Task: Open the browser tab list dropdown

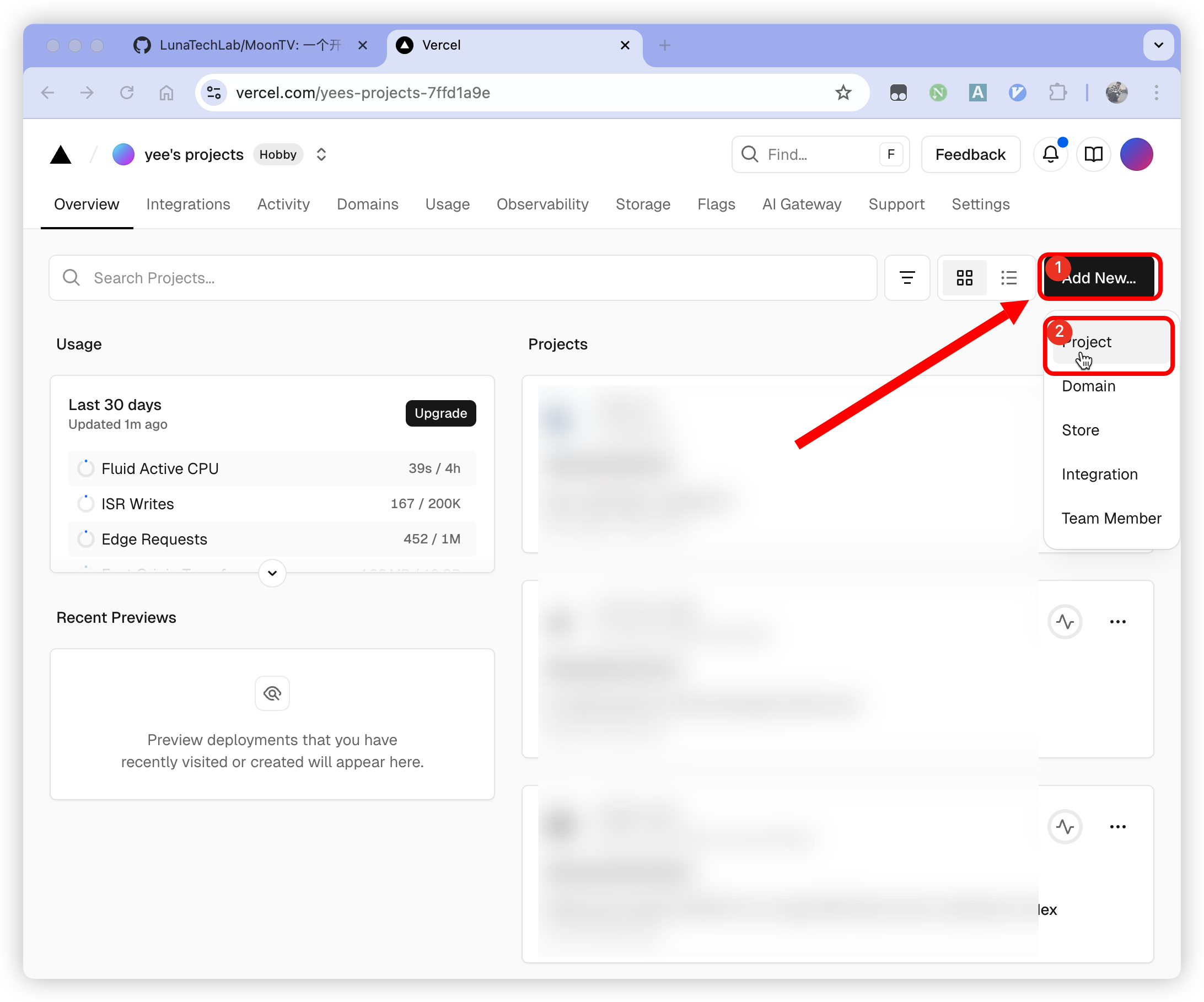Action: click(x=1158, y=45)
